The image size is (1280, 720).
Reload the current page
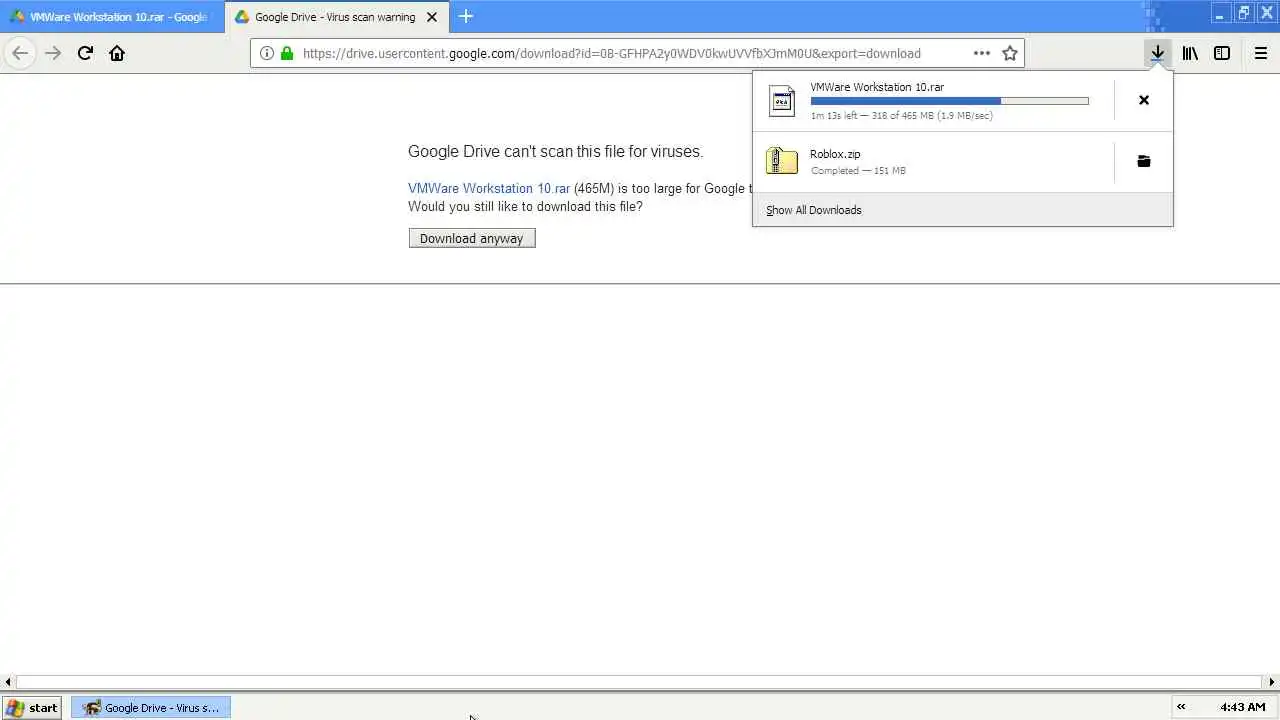tap(85, 53)
